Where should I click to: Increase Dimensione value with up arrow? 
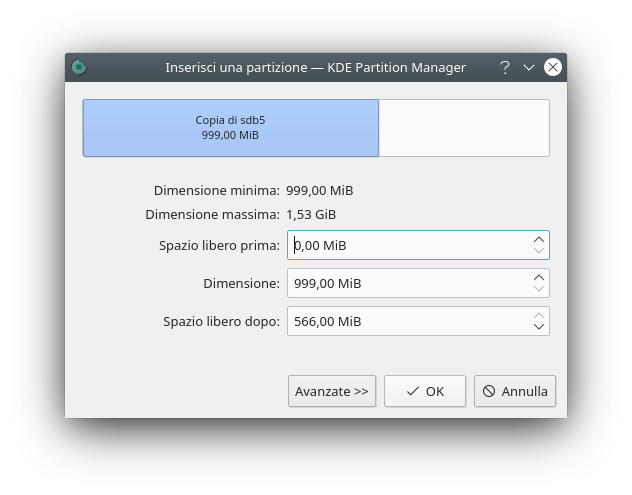(x=539, y=277)
